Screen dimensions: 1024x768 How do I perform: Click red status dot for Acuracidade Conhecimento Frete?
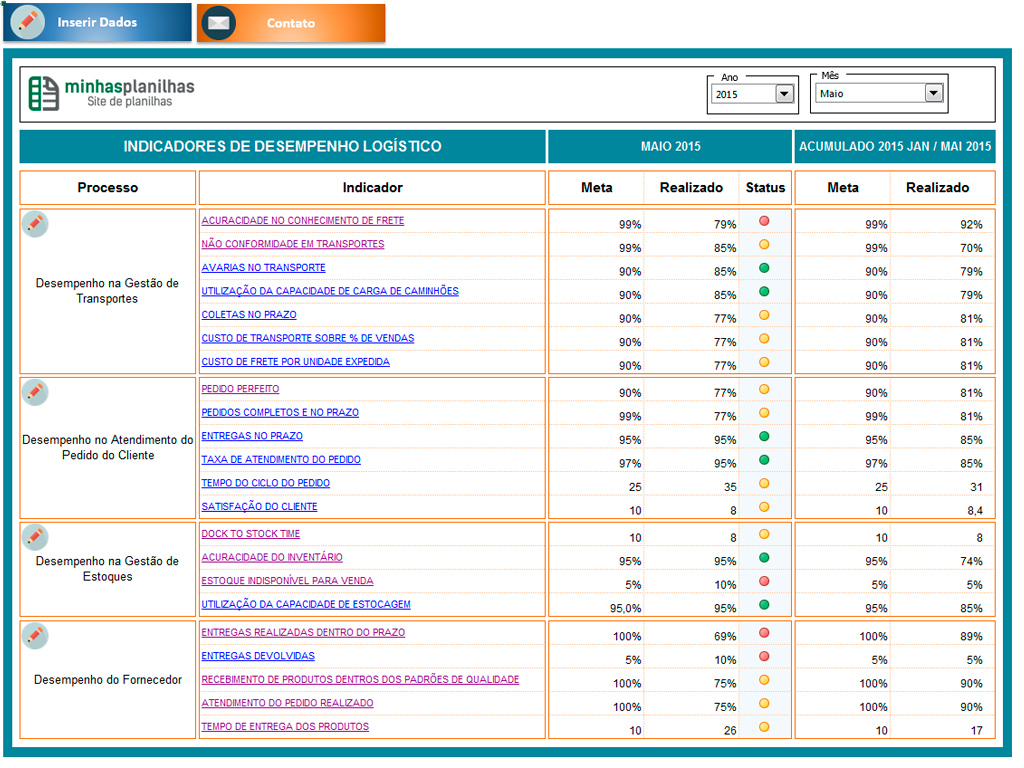(x=764, y=221)
